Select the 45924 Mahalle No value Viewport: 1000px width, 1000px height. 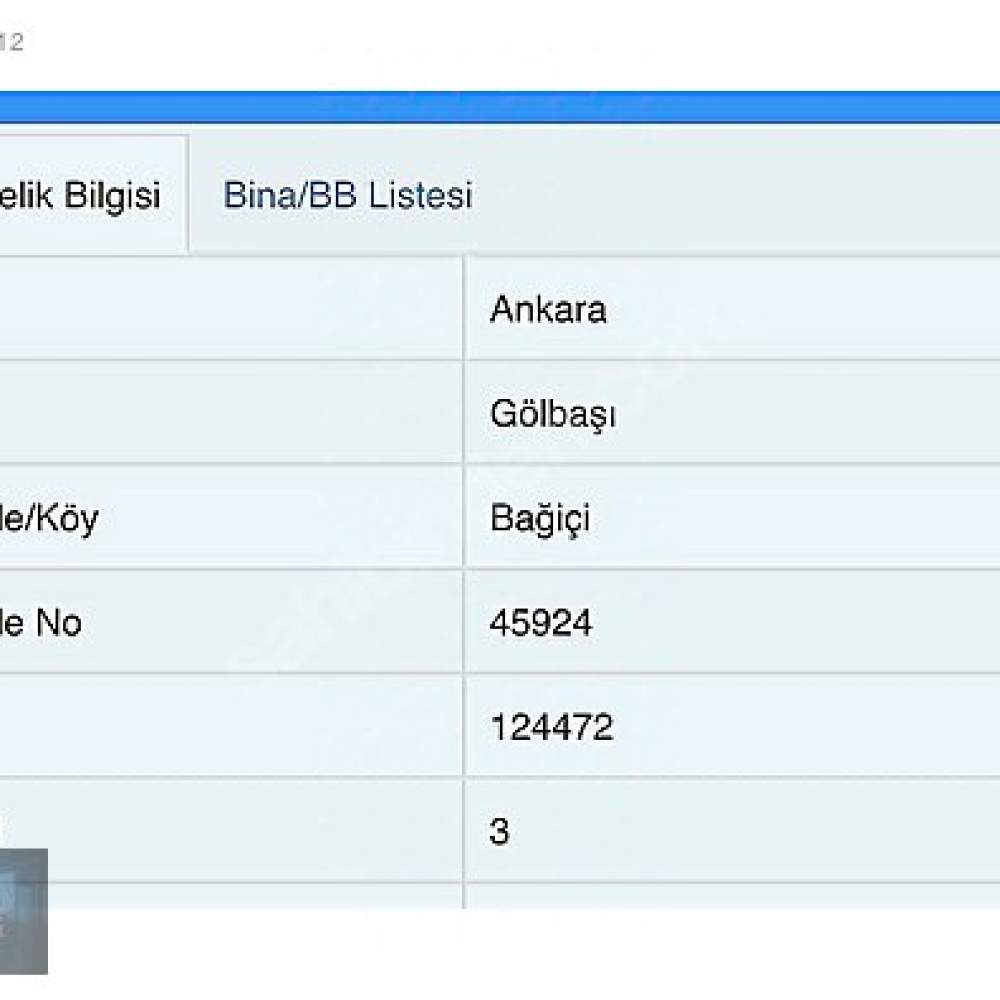coord(541,623)
